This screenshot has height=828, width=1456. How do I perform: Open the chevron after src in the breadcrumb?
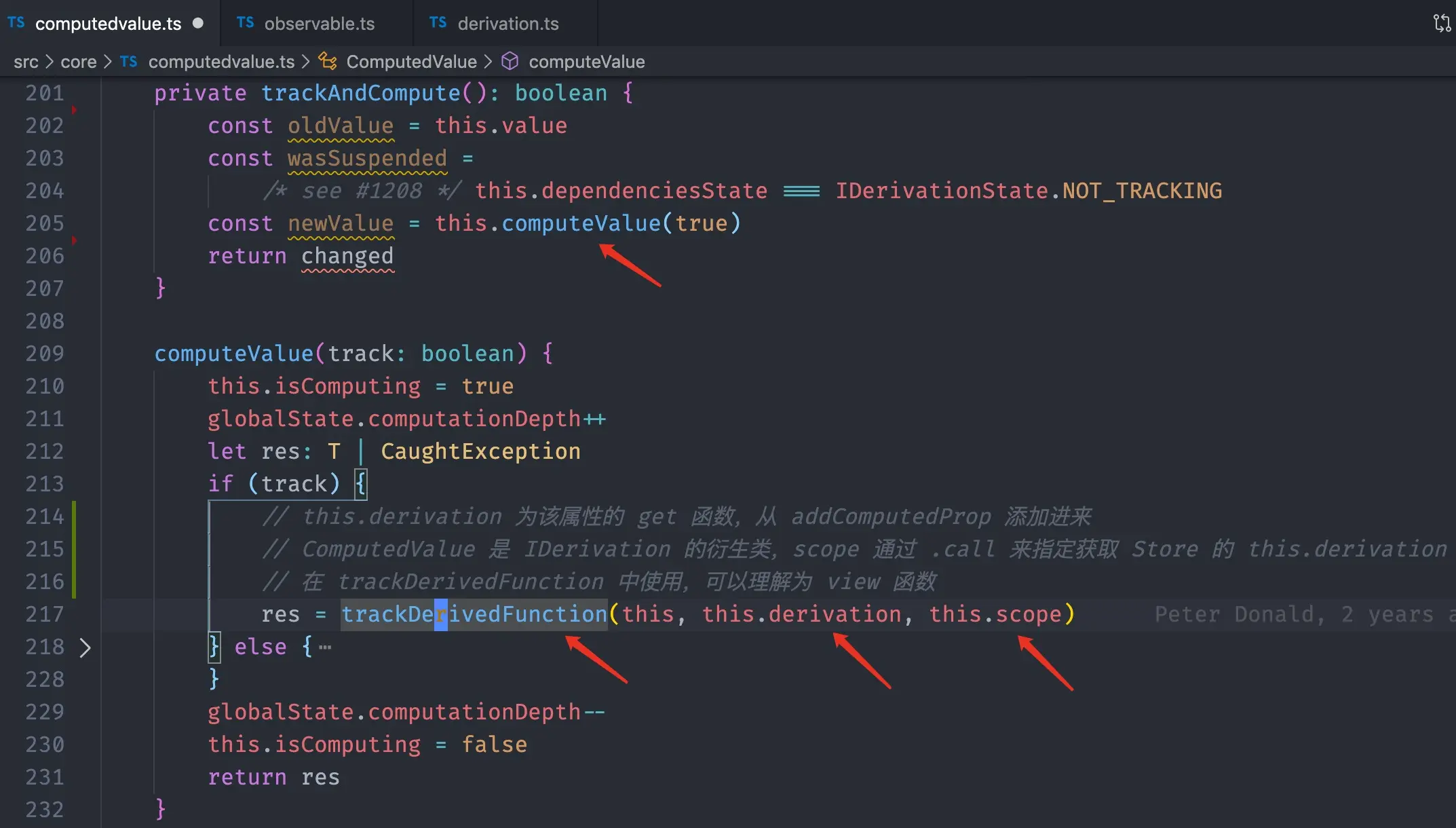click(50, 62)
